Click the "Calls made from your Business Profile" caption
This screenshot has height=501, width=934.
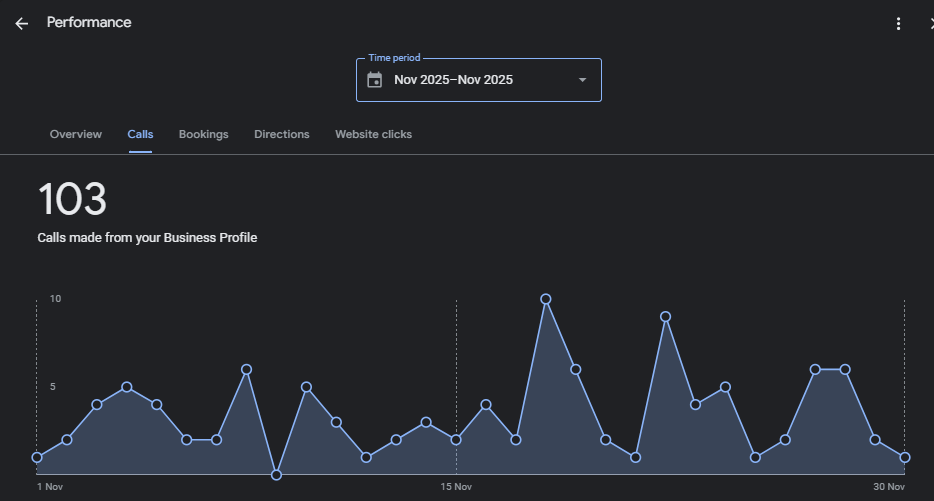pos(147,238)
